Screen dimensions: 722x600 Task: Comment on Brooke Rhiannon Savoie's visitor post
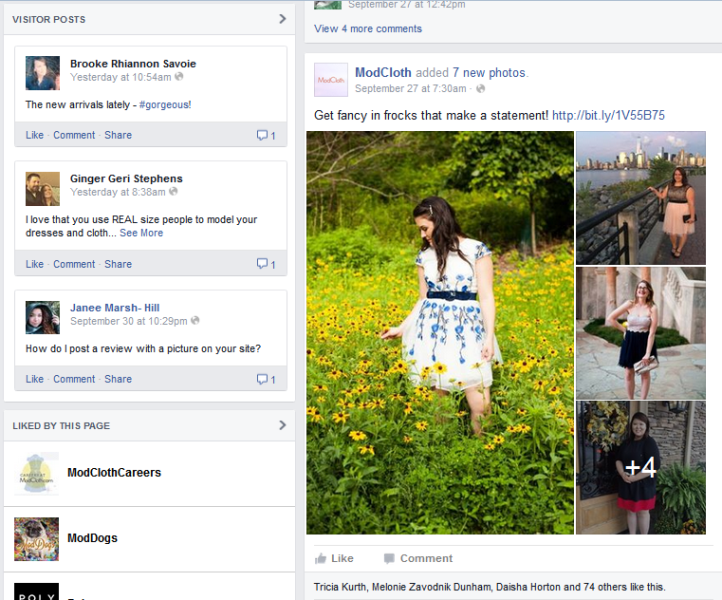coord(74,135)
